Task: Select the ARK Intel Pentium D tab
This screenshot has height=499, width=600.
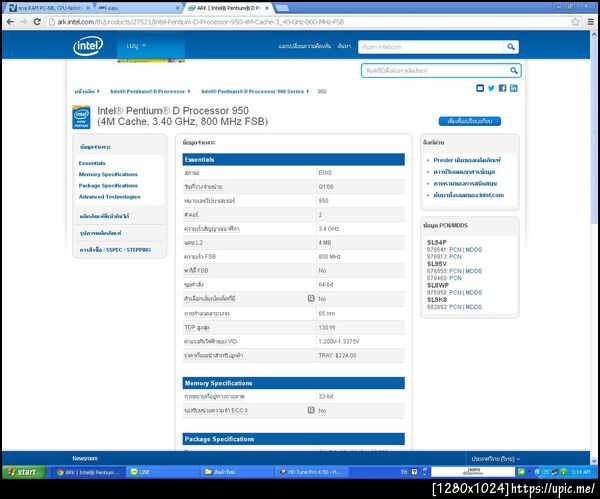Action: point(229,8)
